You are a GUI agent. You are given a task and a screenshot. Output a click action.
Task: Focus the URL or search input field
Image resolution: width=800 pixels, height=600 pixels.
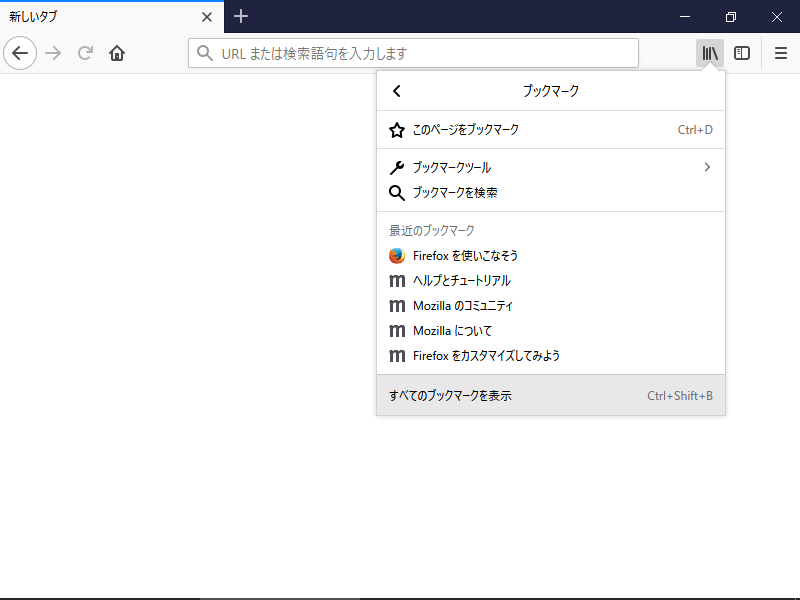[x=413, y=53]
